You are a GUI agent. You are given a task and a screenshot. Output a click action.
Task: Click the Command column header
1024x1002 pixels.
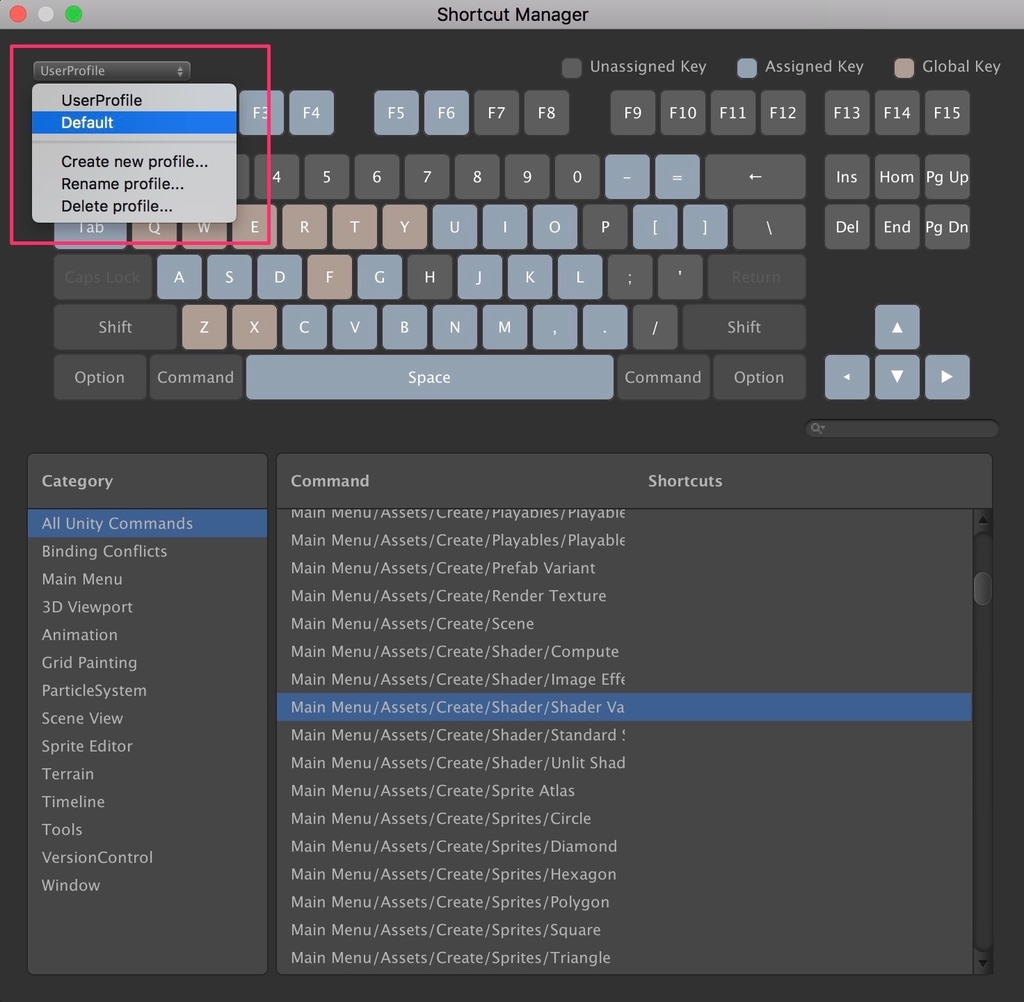pyautogui.click(x=330, y=481)
